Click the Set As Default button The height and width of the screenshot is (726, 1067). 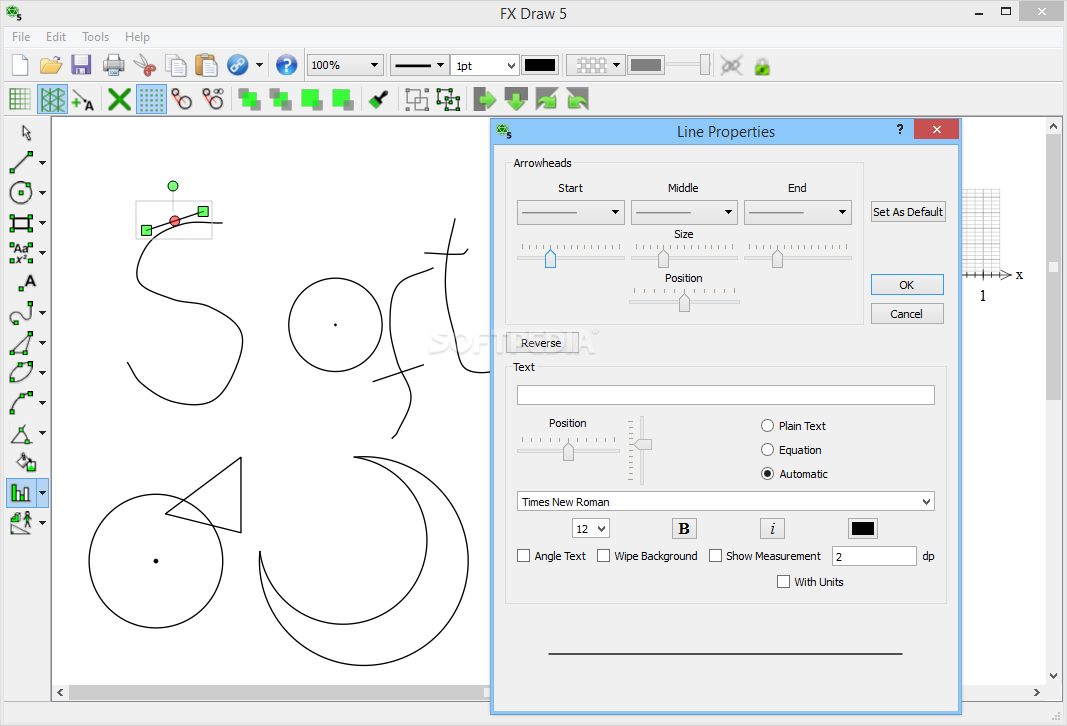coord(908,212)
